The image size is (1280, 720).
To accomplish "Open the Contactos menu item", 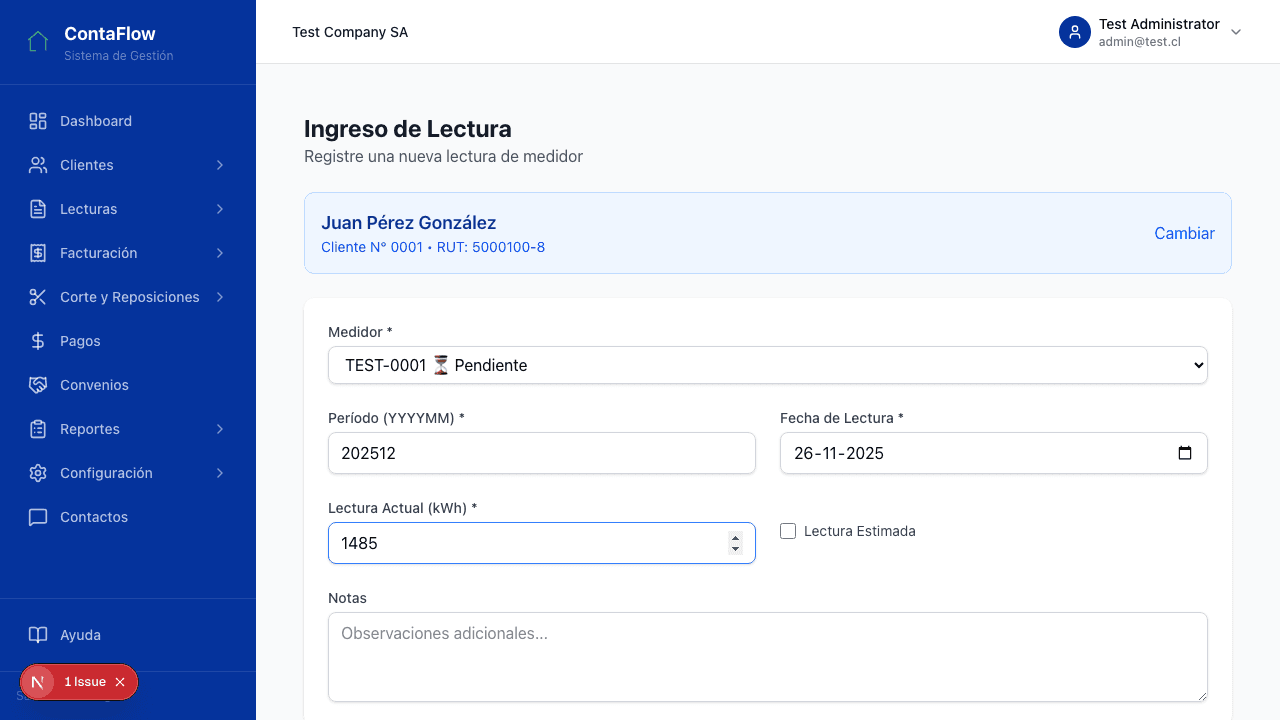I will (x=128, y=517).
